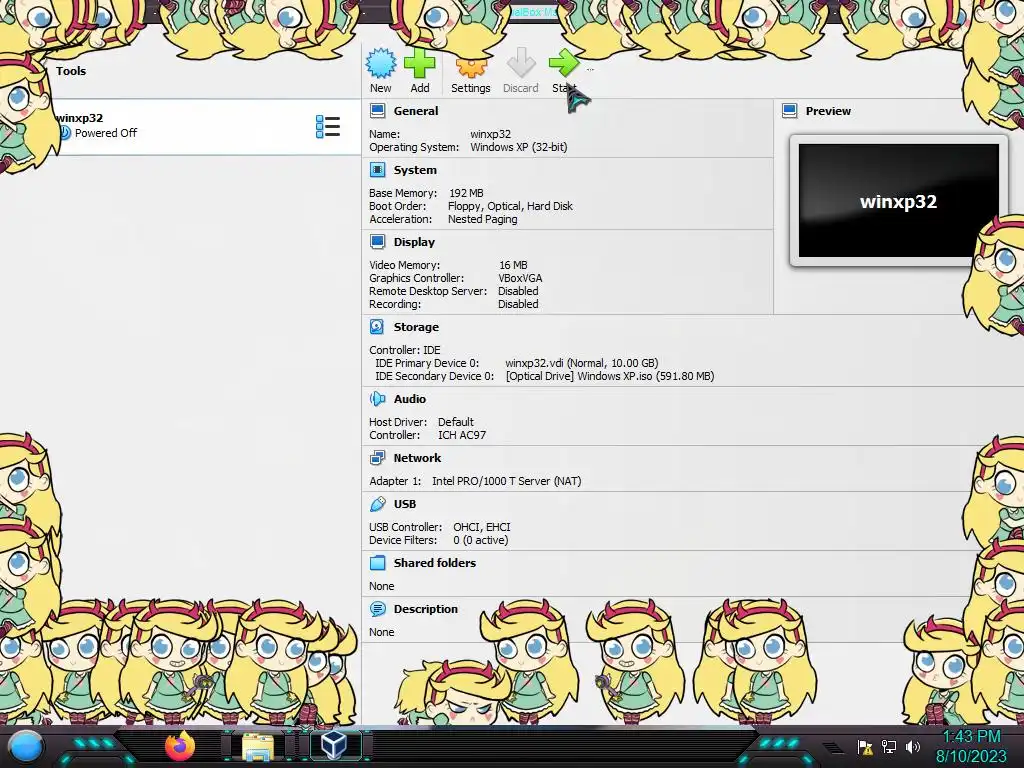
Task: Launch Firefox from the taskbar
Action: click(180, 746)
